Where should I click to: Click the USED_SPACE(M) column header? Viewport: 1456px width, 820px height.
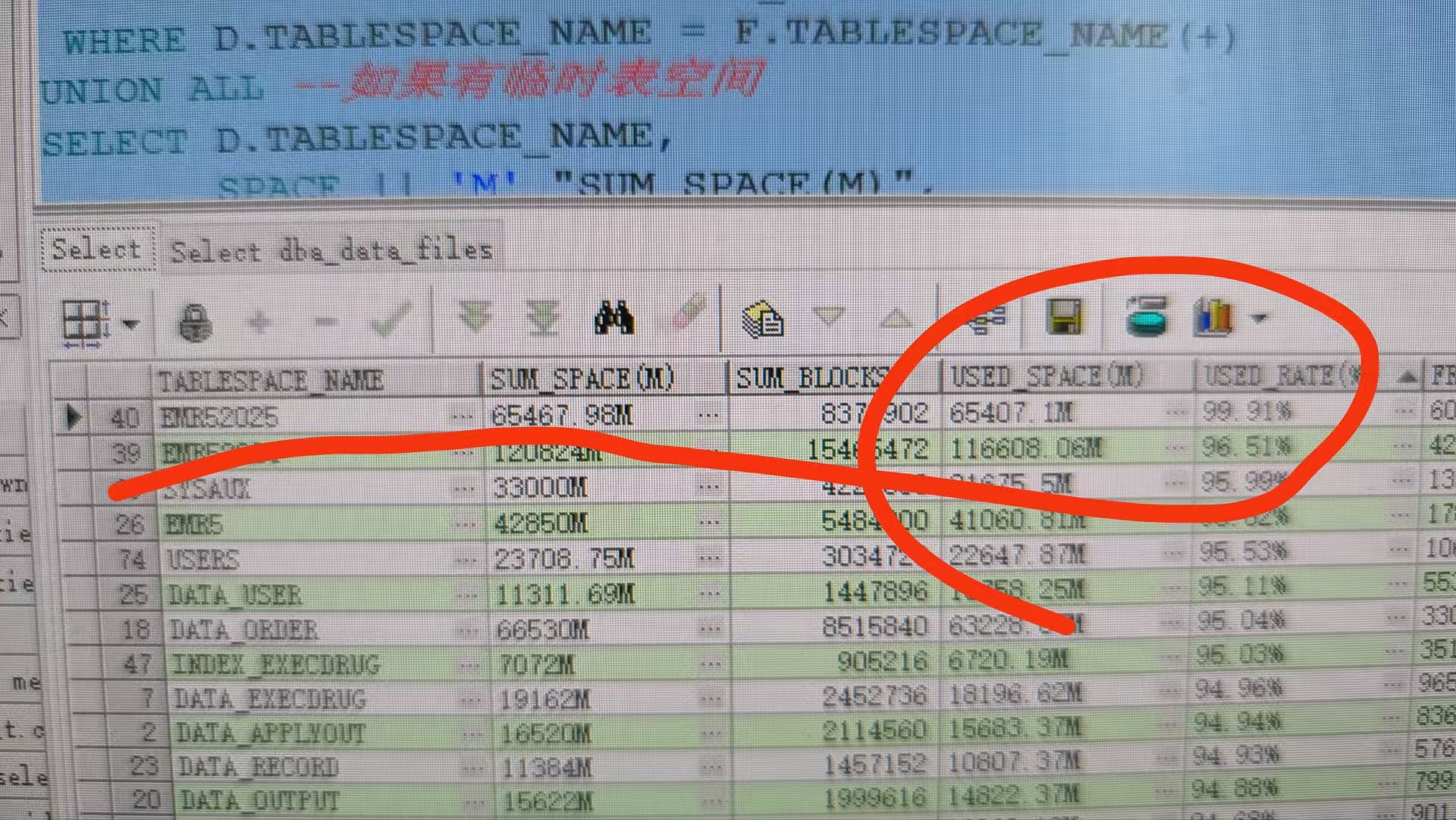point(1046,376)
